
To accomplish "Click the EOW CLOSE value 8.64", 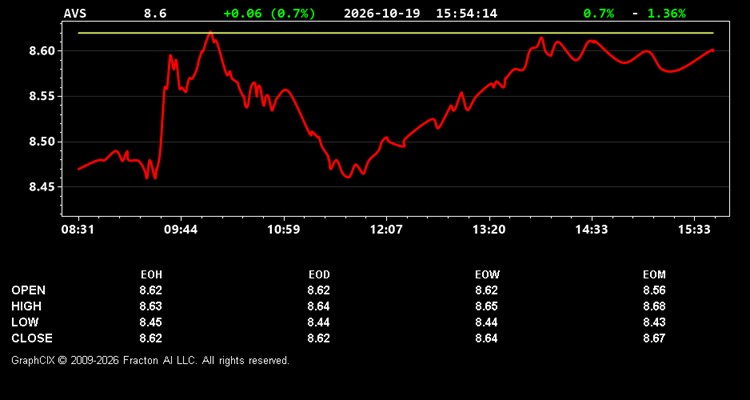I will [486, 338].
